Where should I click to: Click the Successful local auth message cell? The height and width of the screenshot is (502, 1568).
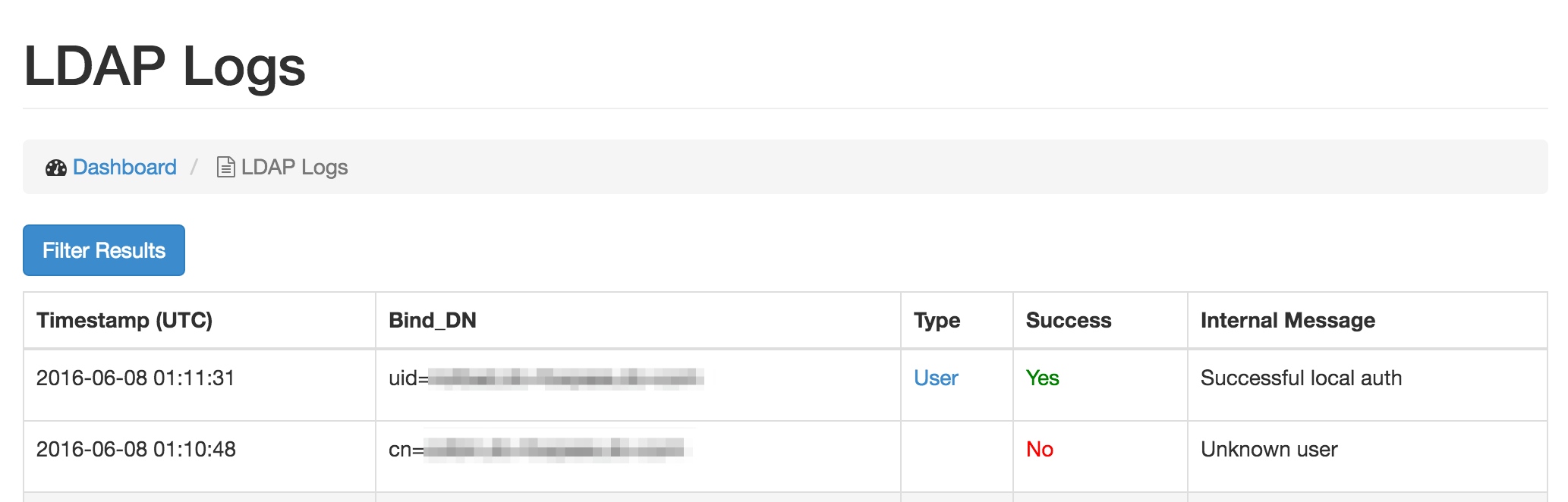point(1301,378)
